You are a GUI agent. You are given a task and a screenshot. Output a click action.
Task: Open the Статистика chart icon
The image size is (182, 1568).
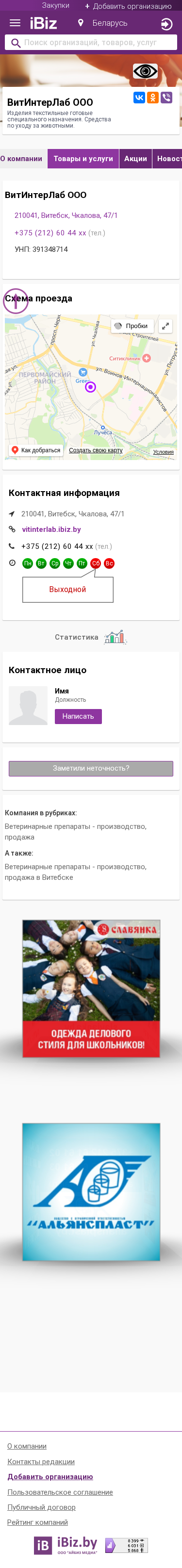[115, 637]
